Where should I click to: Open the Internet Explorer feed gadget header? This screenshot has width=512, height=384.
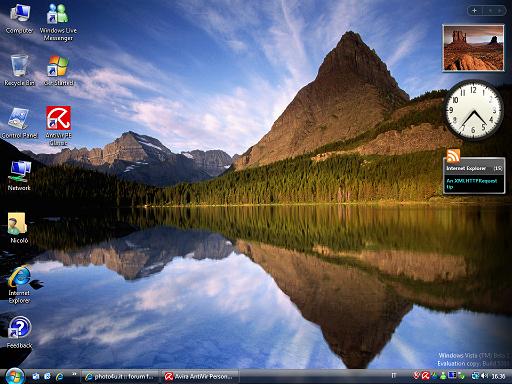[x=474, y=169]
